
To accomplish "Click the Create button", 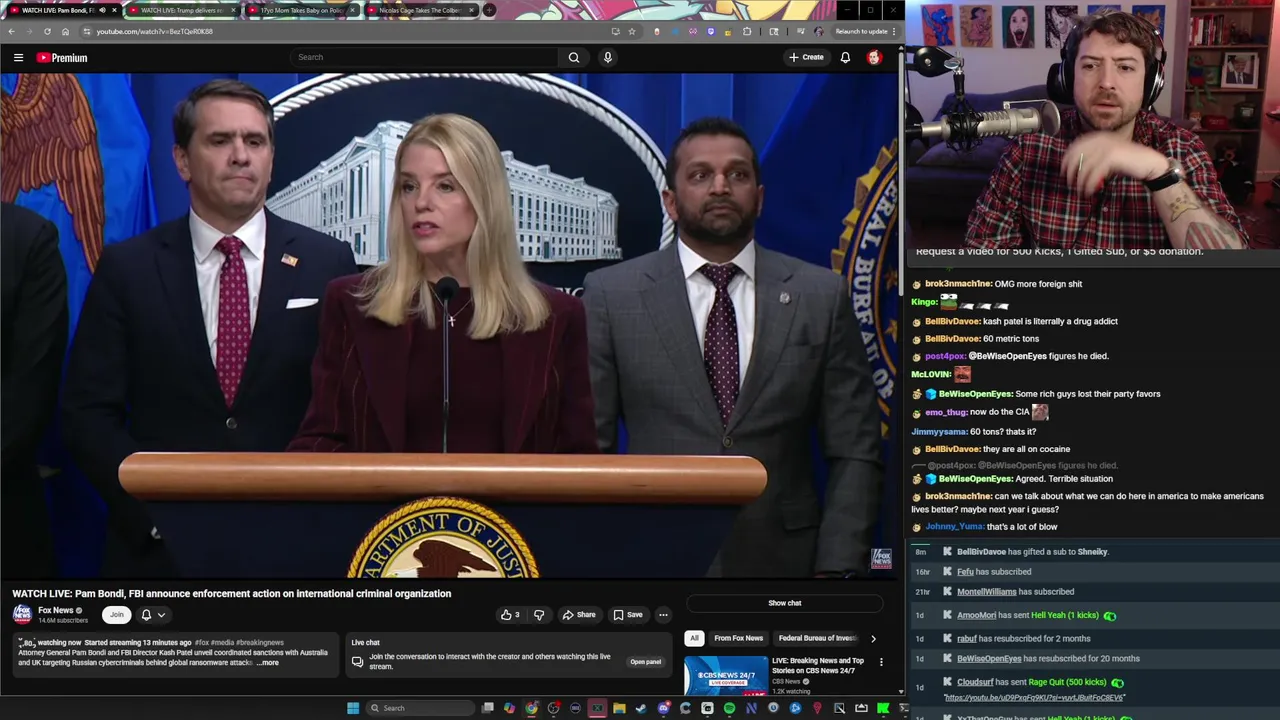I will 806,57.
